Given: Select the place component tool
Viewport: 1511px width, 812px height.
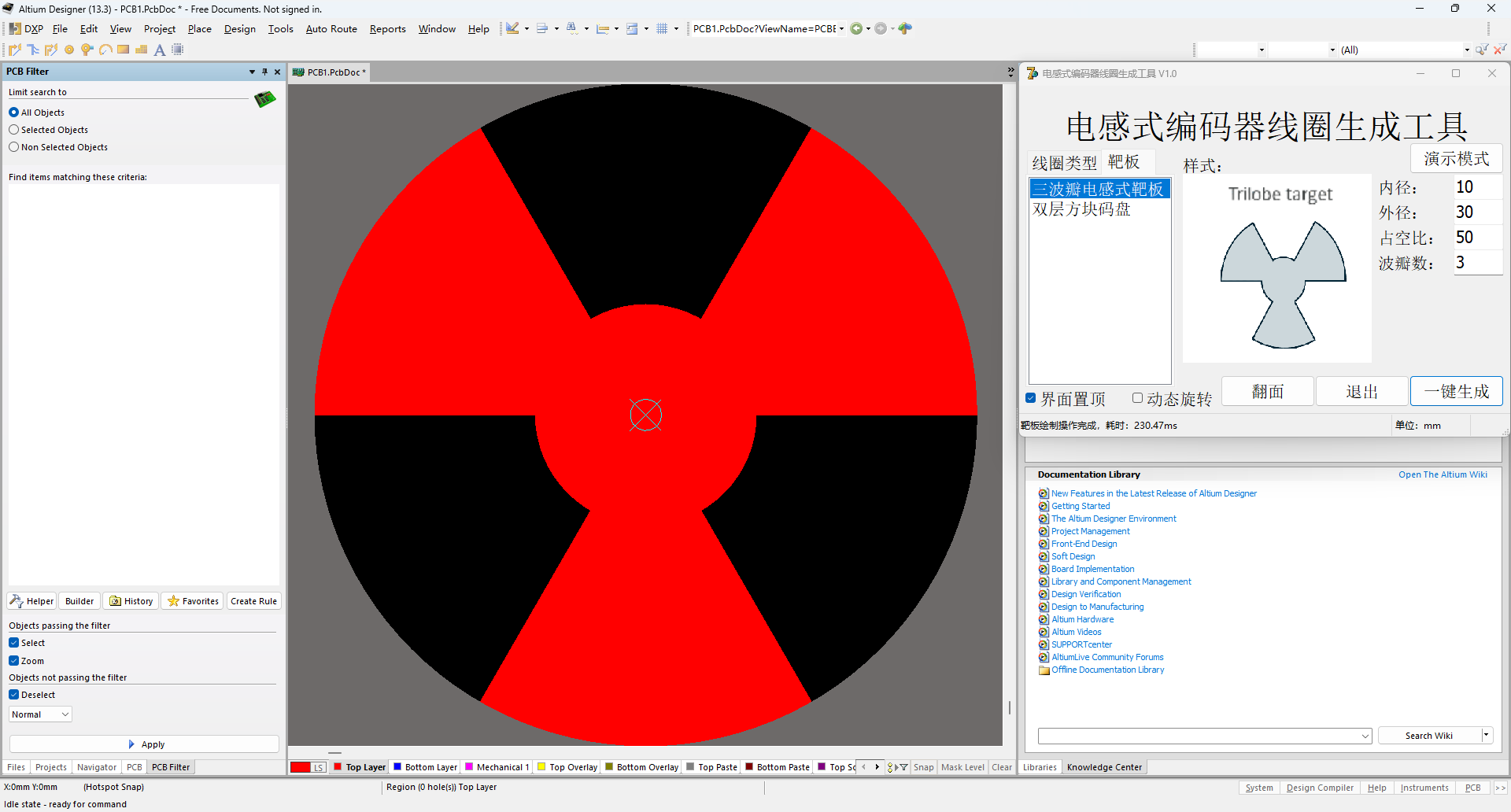Looking at the screenshot, I should (178, 50).
